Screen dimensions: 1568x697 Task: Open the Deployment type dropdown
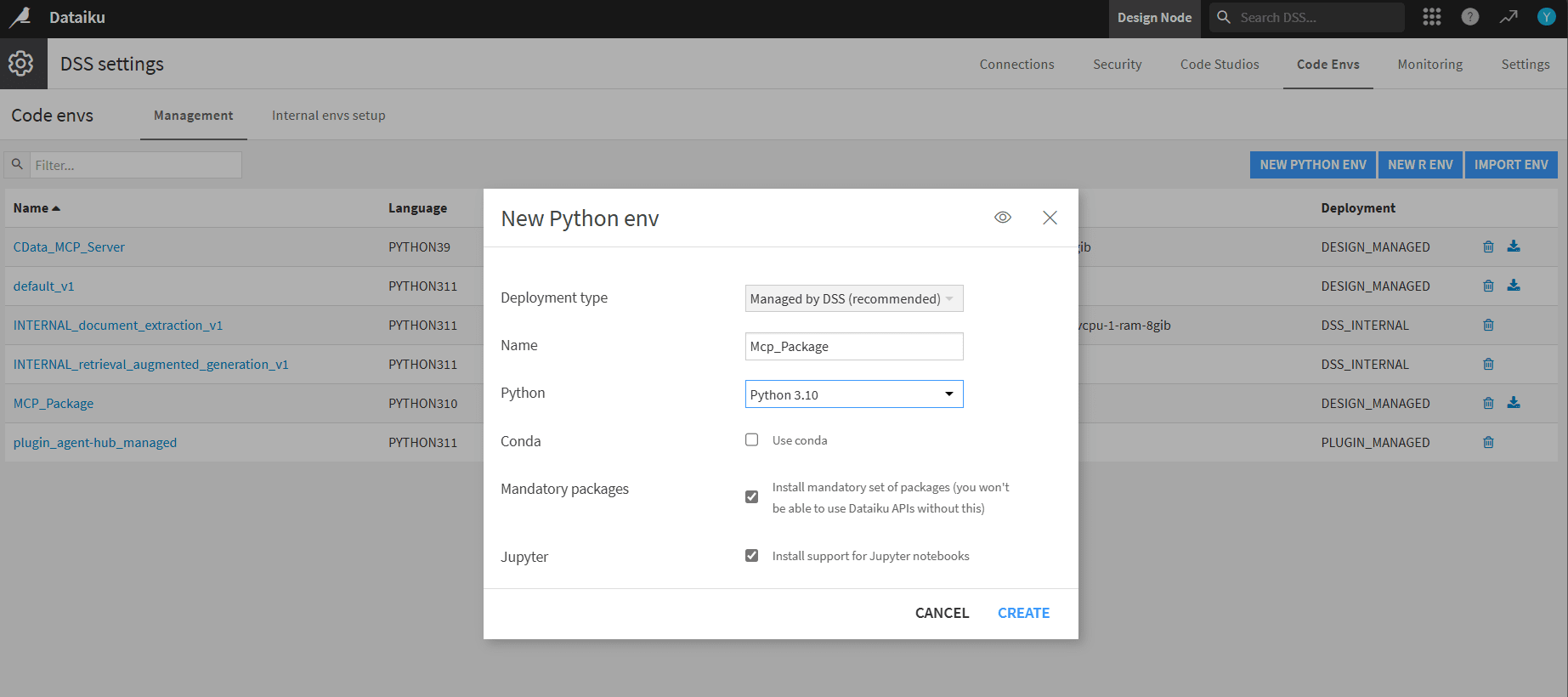click(x=853, y=299)
